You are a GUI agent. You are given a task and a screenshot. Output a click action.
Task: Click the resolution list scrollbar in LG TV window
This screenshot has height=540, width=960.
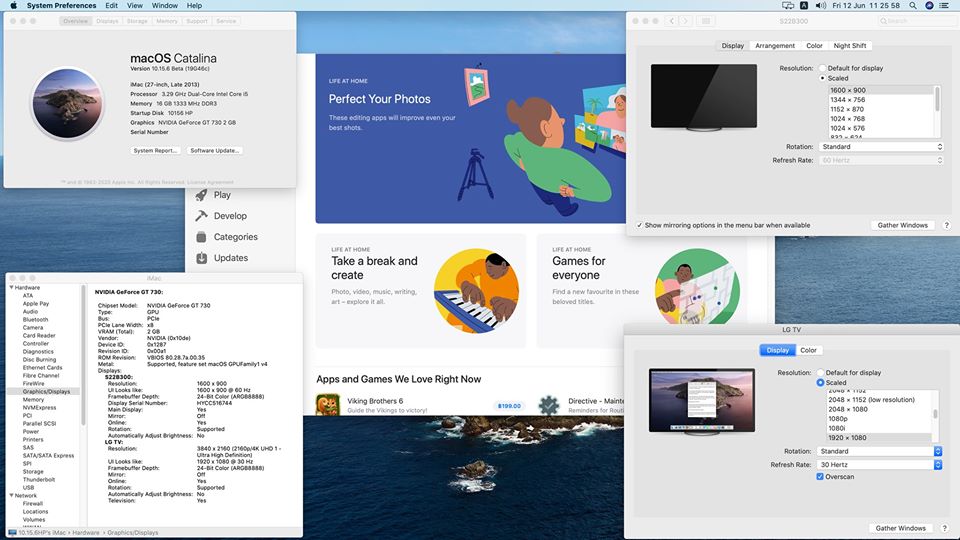tap(935, 414)
